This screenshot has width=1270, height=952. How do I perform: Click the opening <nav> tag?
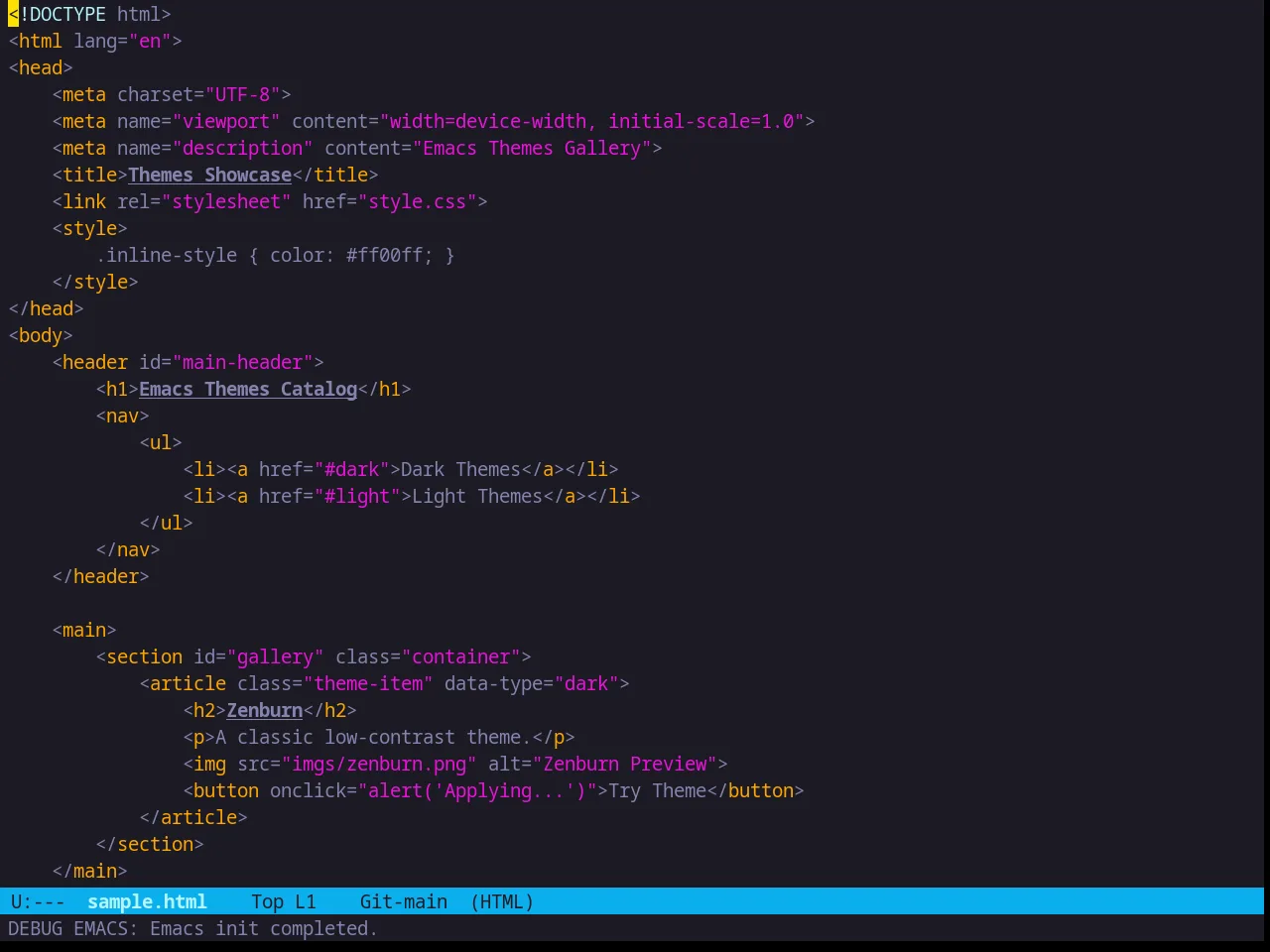(x=123, y=416)
